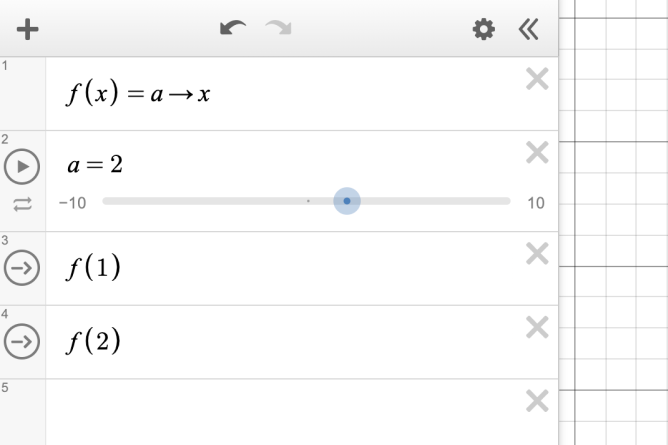
Task: Delete the f(x)=a→x expression
Action: tap(537, 80)
